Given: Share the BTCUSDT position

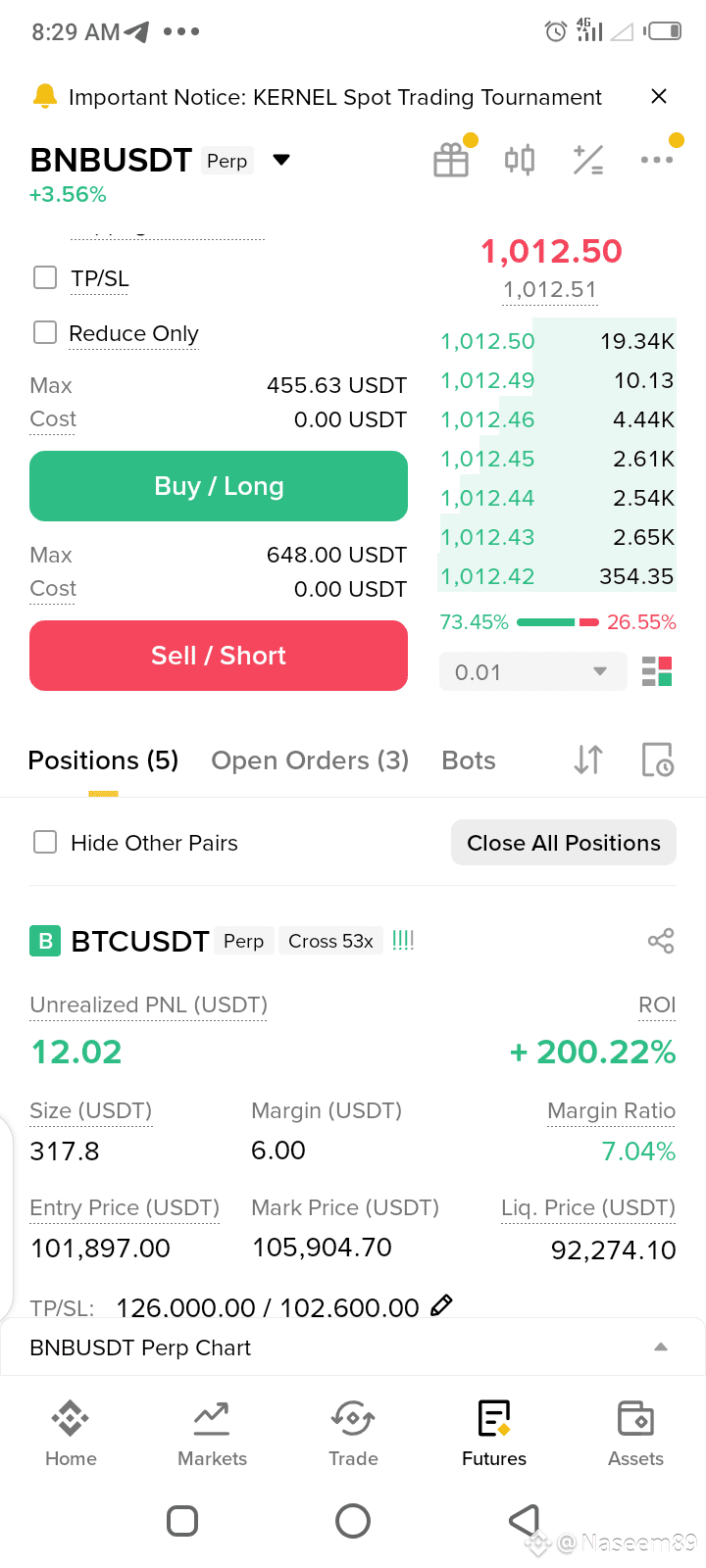Looking at the screenshot, I should pos(661,941).
